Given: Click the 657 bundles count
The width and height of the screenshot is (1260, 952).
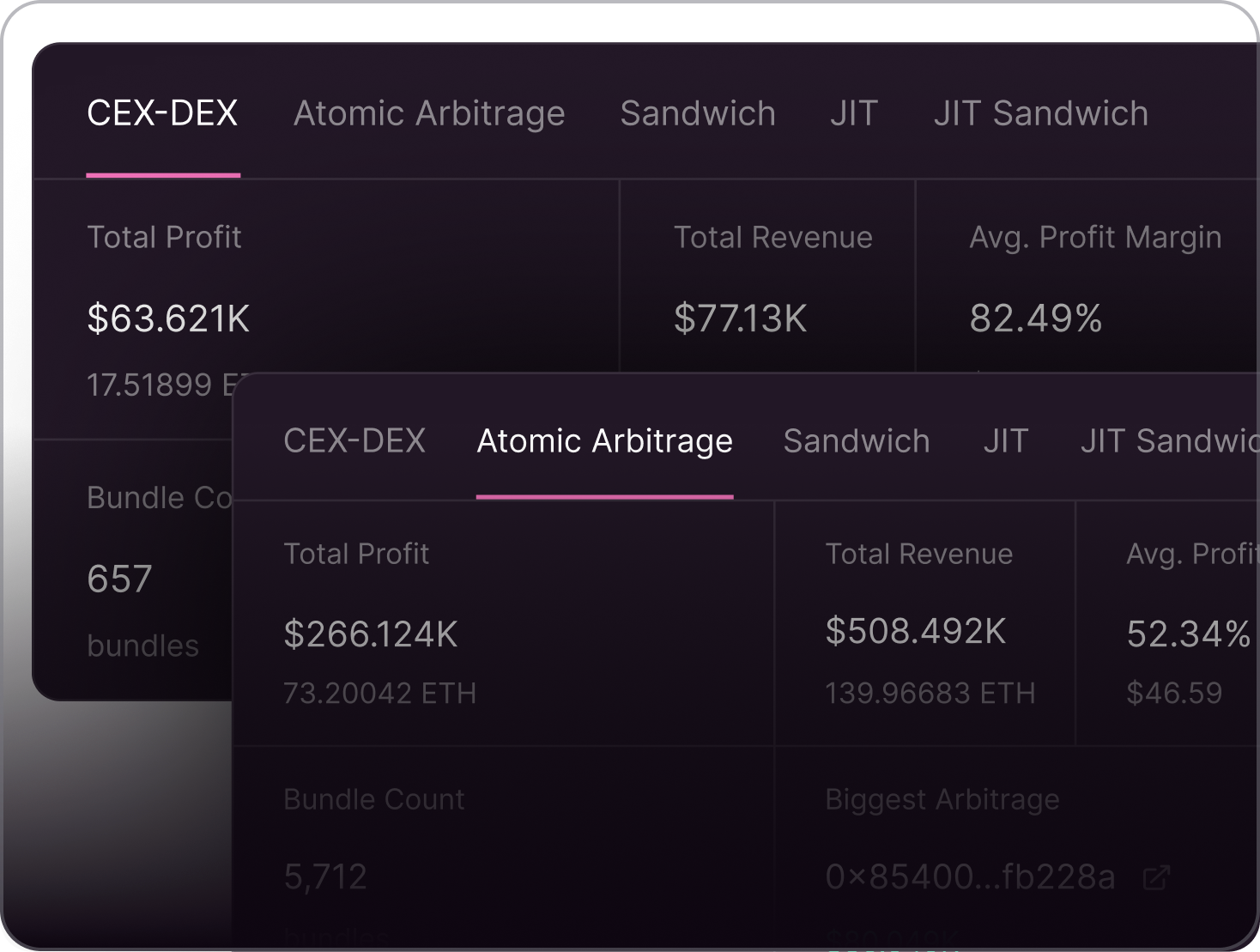Looking at the screenshot, I should tap(119, 579).
